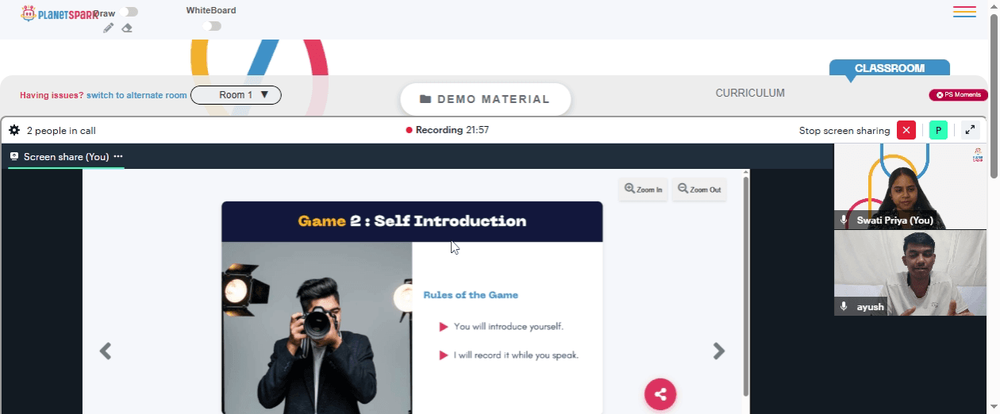Click the 2 people in call label
The width and height of the screenshot is (1000, 414).
61,131
